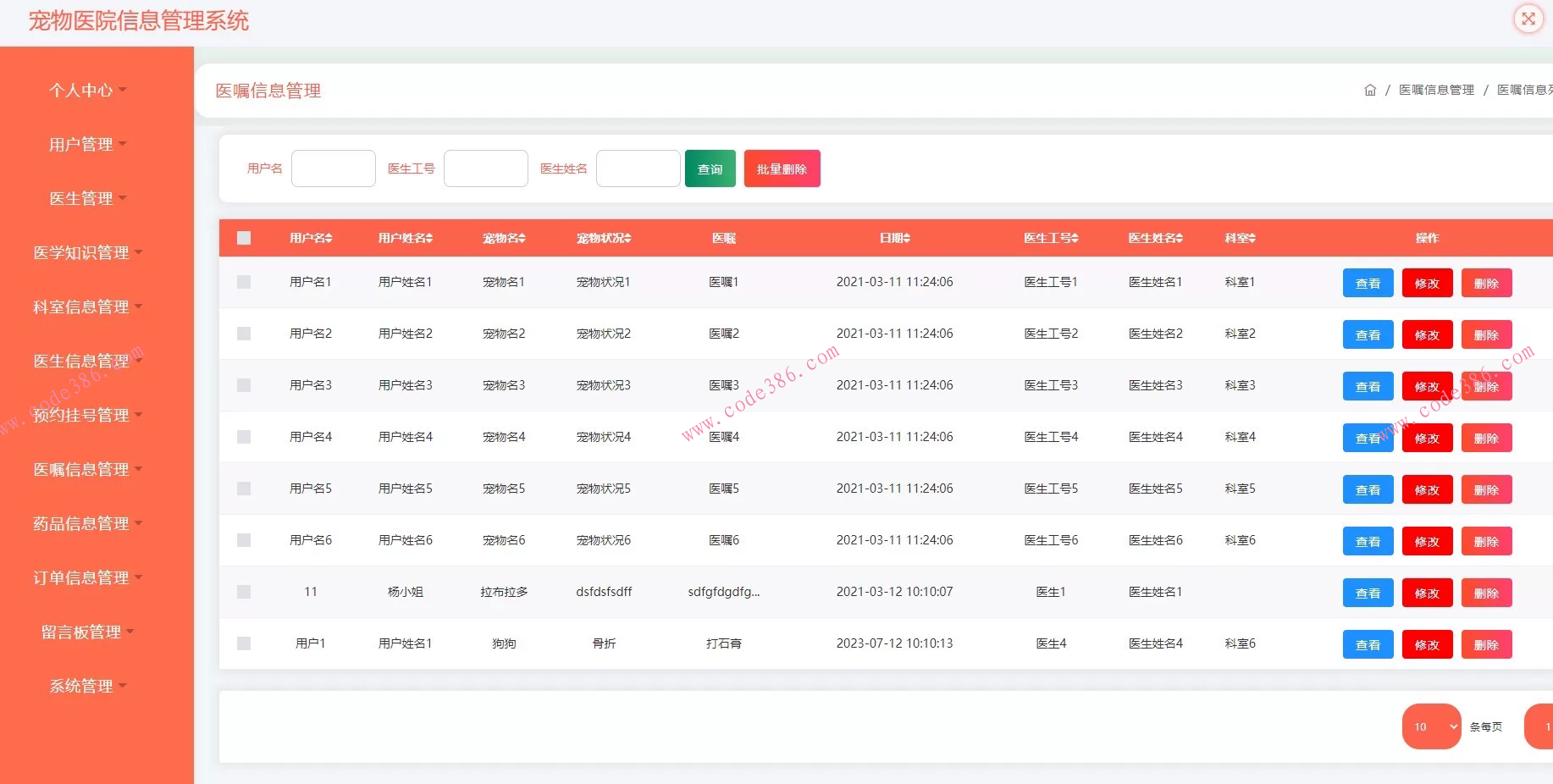Viewport: 1553px width, 784px height.
Task: Click 修改 button for the 打石膏 row
Action: tap(1427, 644)
